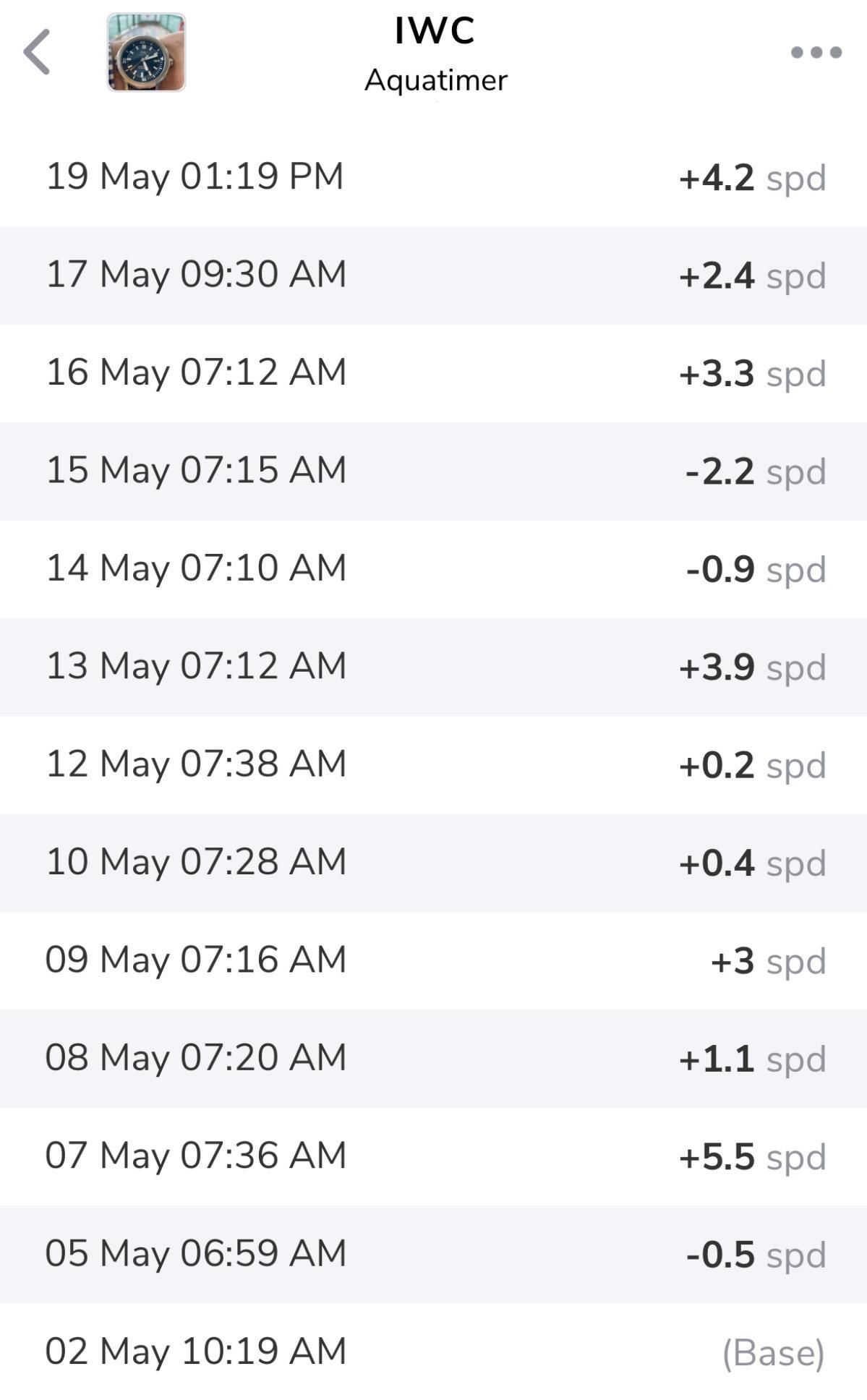Click the -2.2 spd reading

pyautogui.click(x=755, y=471)
